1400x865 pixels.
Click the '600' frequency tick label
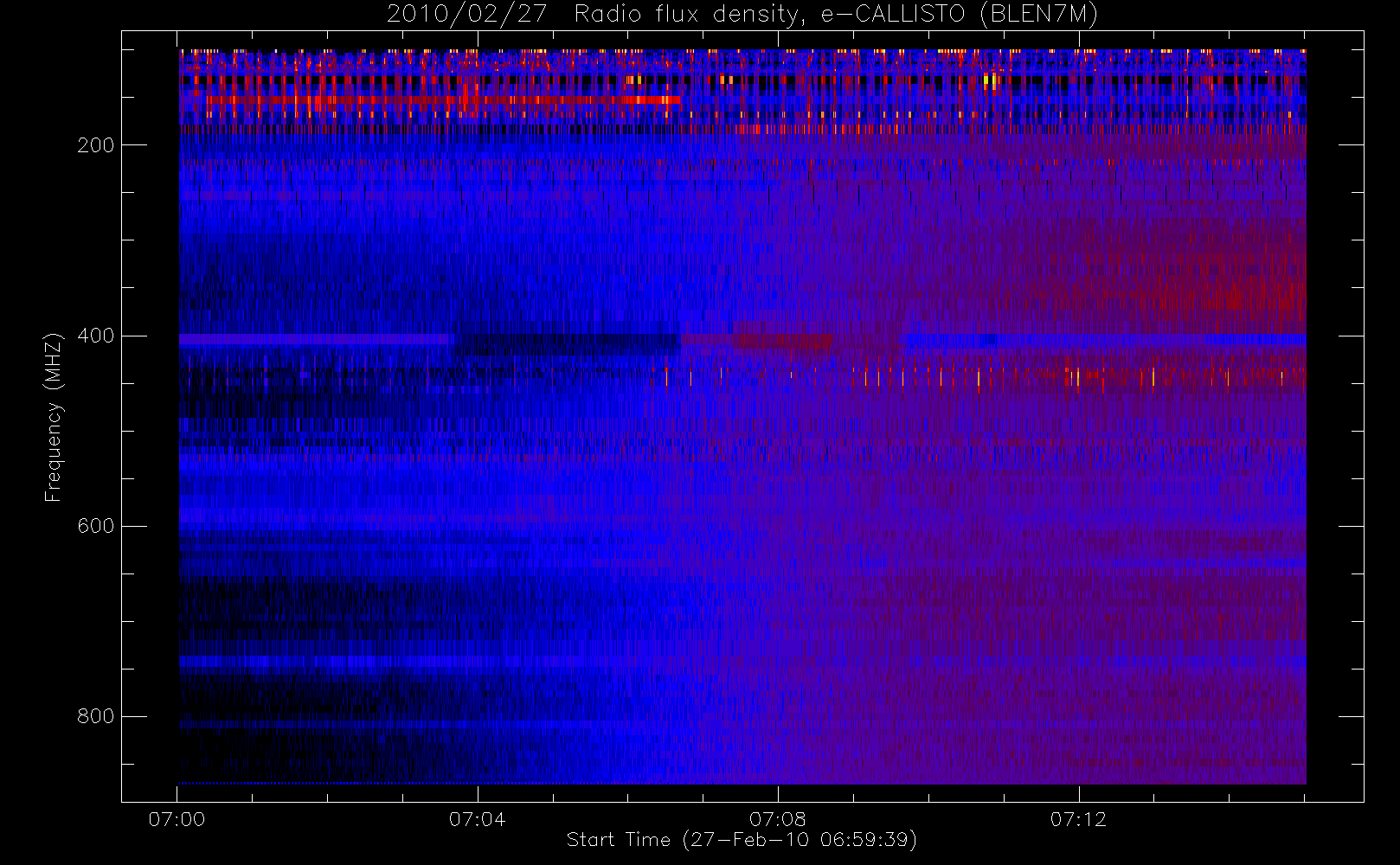pyautogui.click(x=95, y=526)
